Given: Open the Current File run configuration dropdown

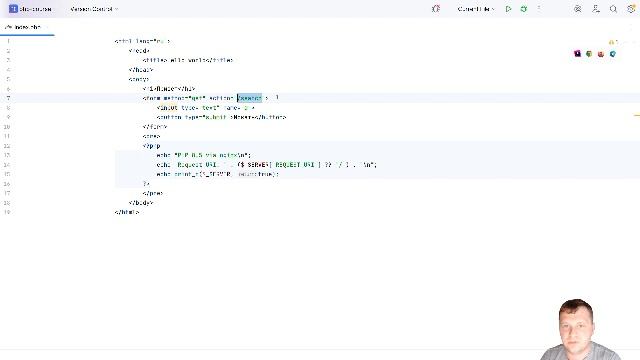Looking at the screenshot, I should [476, 9].
